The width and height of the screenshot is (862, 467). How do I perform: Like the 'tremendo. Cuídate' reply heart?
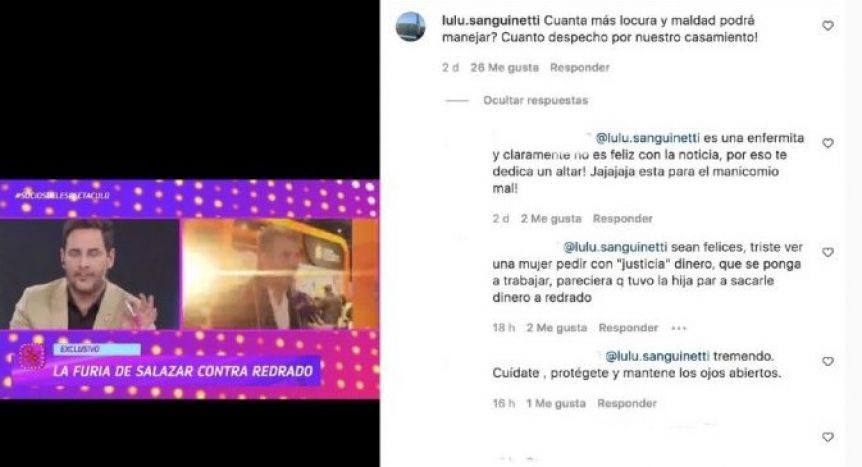coord(827,361)
